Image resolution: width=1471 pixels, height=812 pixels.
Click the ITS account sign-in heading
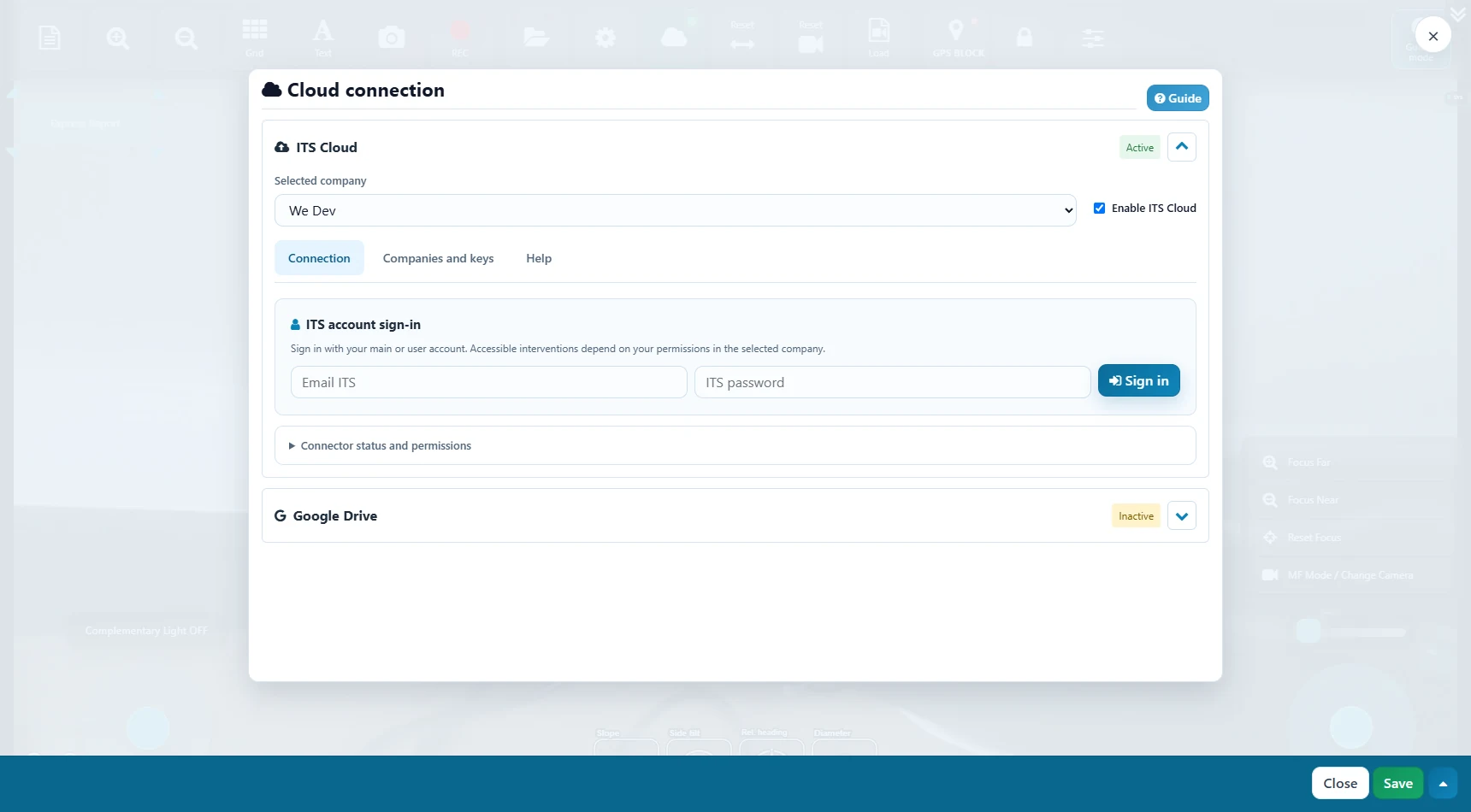(363, 325)
